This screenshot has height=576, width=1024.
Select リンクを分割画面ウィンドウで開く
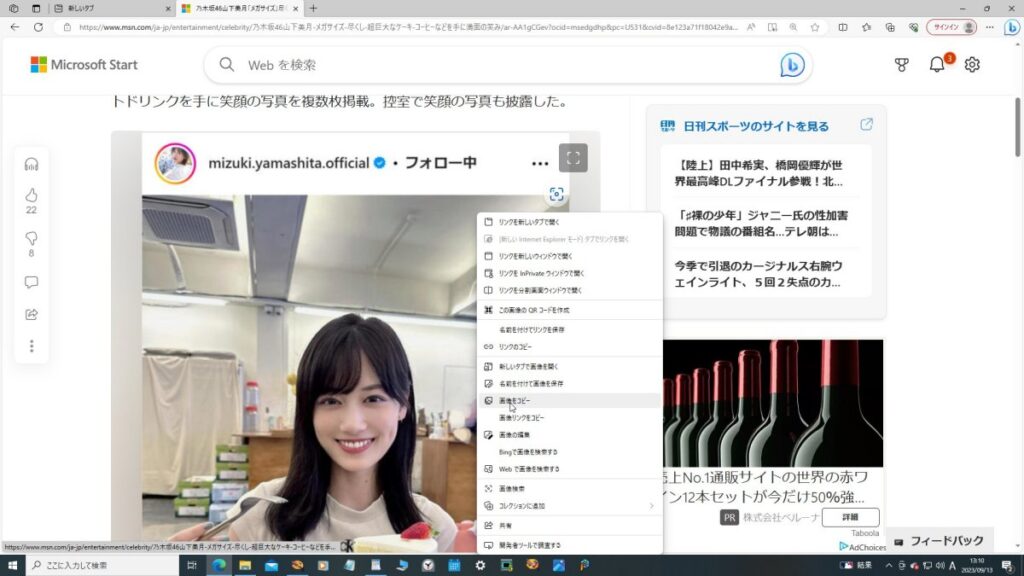569,290
